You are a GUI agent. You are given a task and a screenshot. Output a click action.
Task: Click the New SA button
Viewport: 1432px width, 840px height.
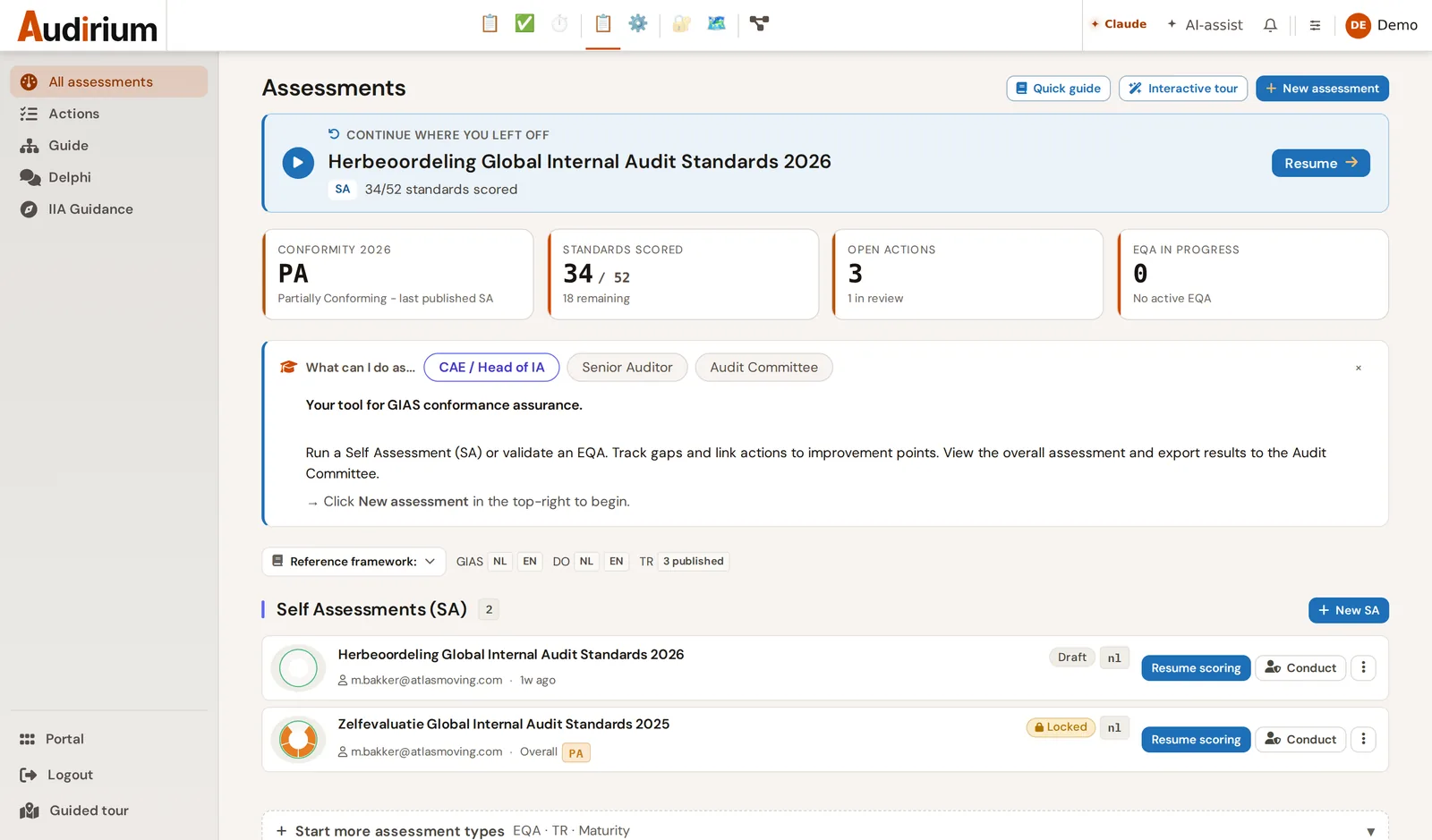click(1348, 610)
